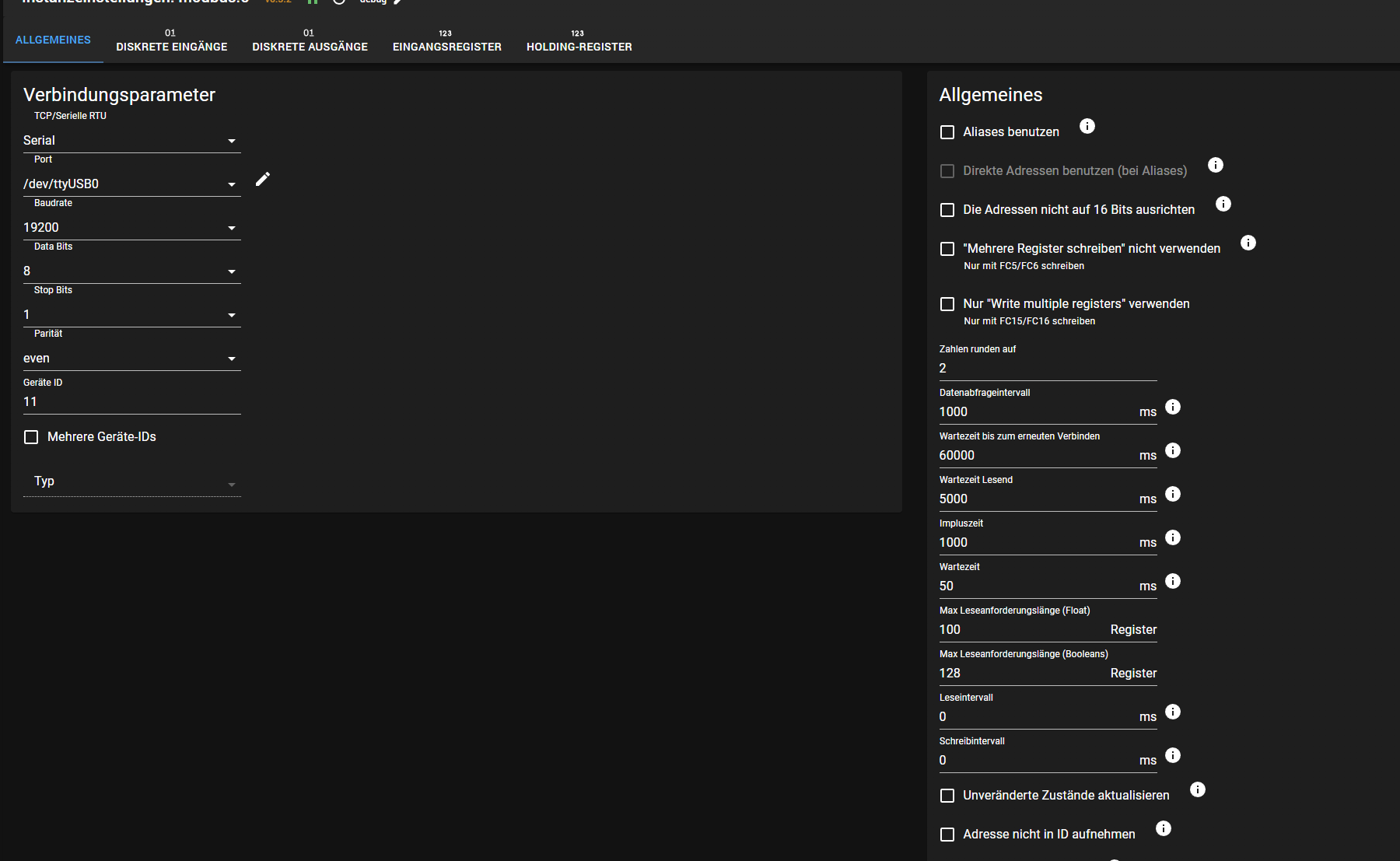Open info for 'Mehrere Register schreiben' option
This screenshot has height=861, width=1400.
(x=1248, y=243)
